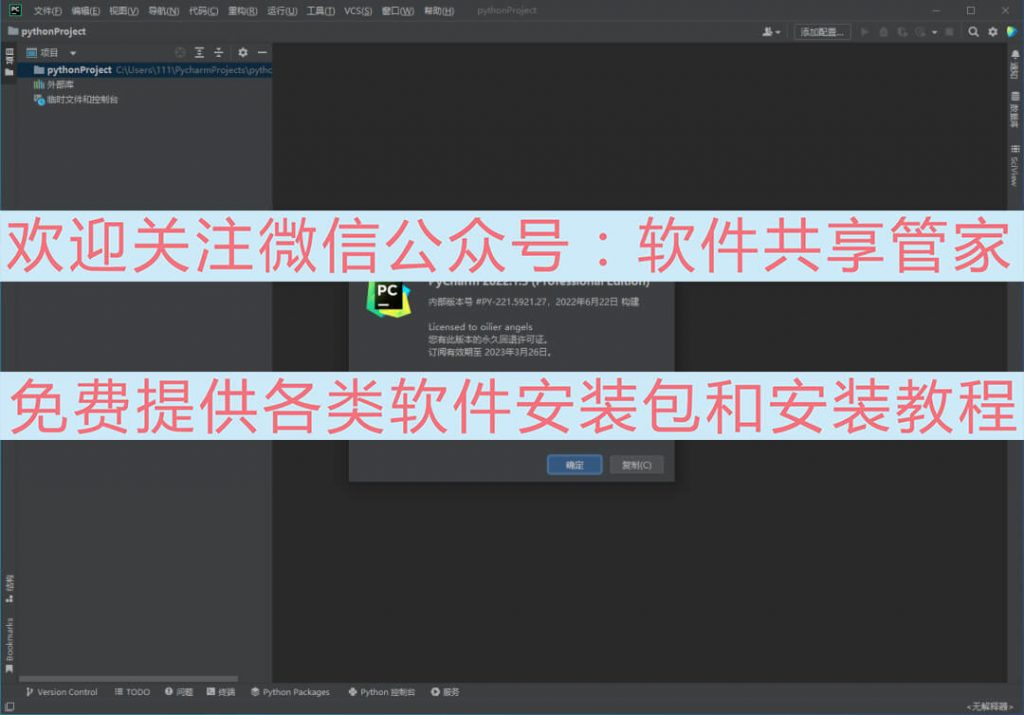Open IDE settings gear in top toolbar

tap(993, 31)
